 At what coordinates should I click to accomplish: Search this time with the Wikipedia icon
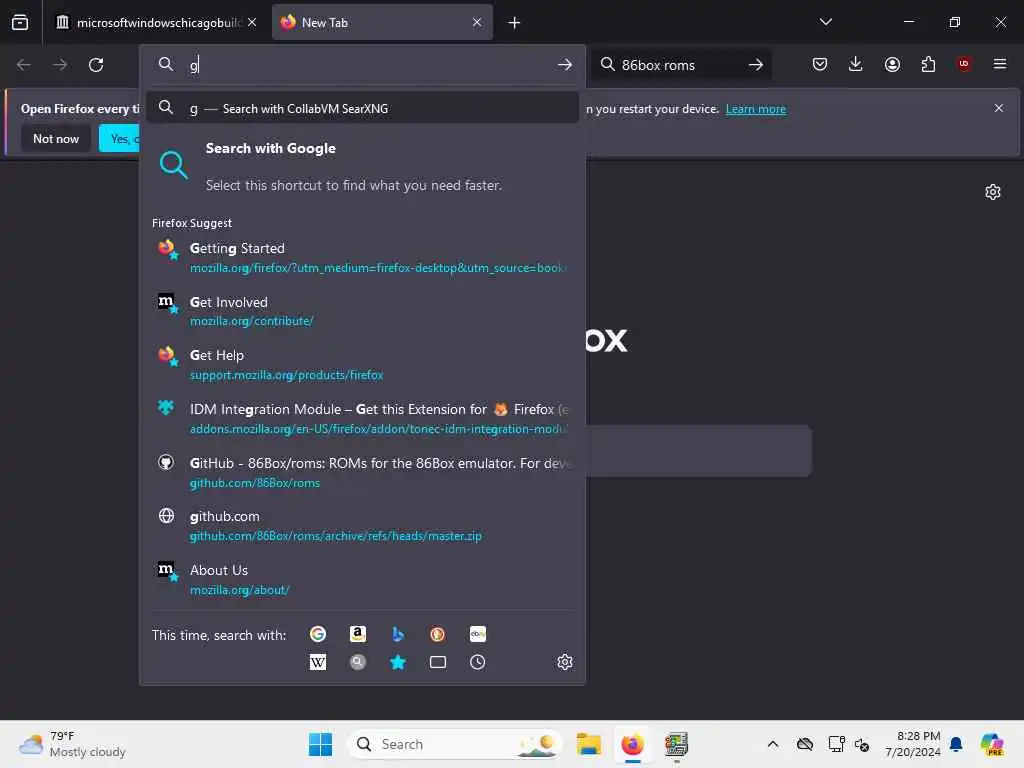pyautogui.click(x=317, y=662)
